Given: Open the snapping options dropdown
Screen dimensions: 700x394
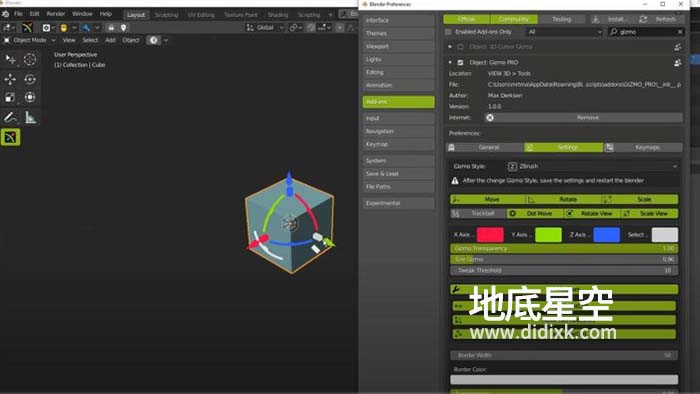Looking at the screenshot, I should [324, 28].
